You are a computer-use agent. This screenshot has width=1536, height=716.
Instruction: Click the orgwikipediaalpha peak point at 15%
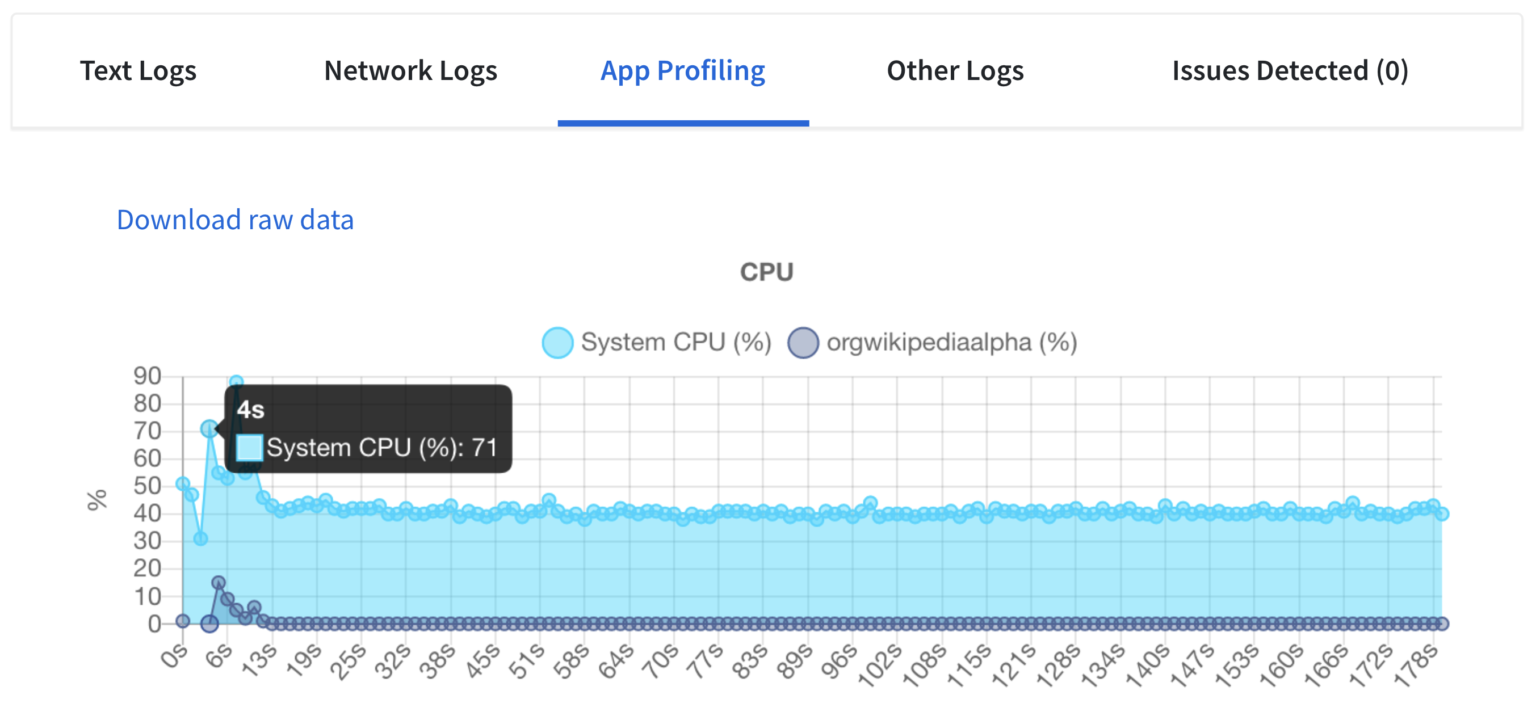click(218, 582)
